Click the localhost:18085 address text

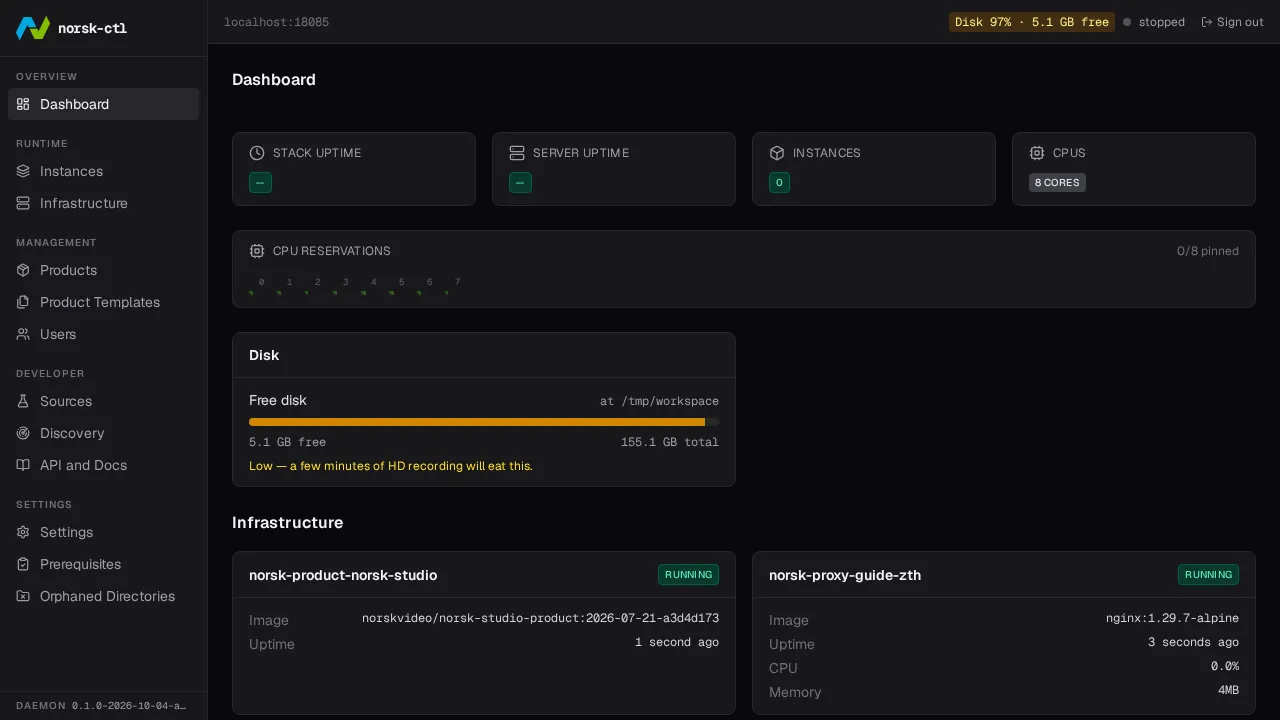(x=276, y=22)
